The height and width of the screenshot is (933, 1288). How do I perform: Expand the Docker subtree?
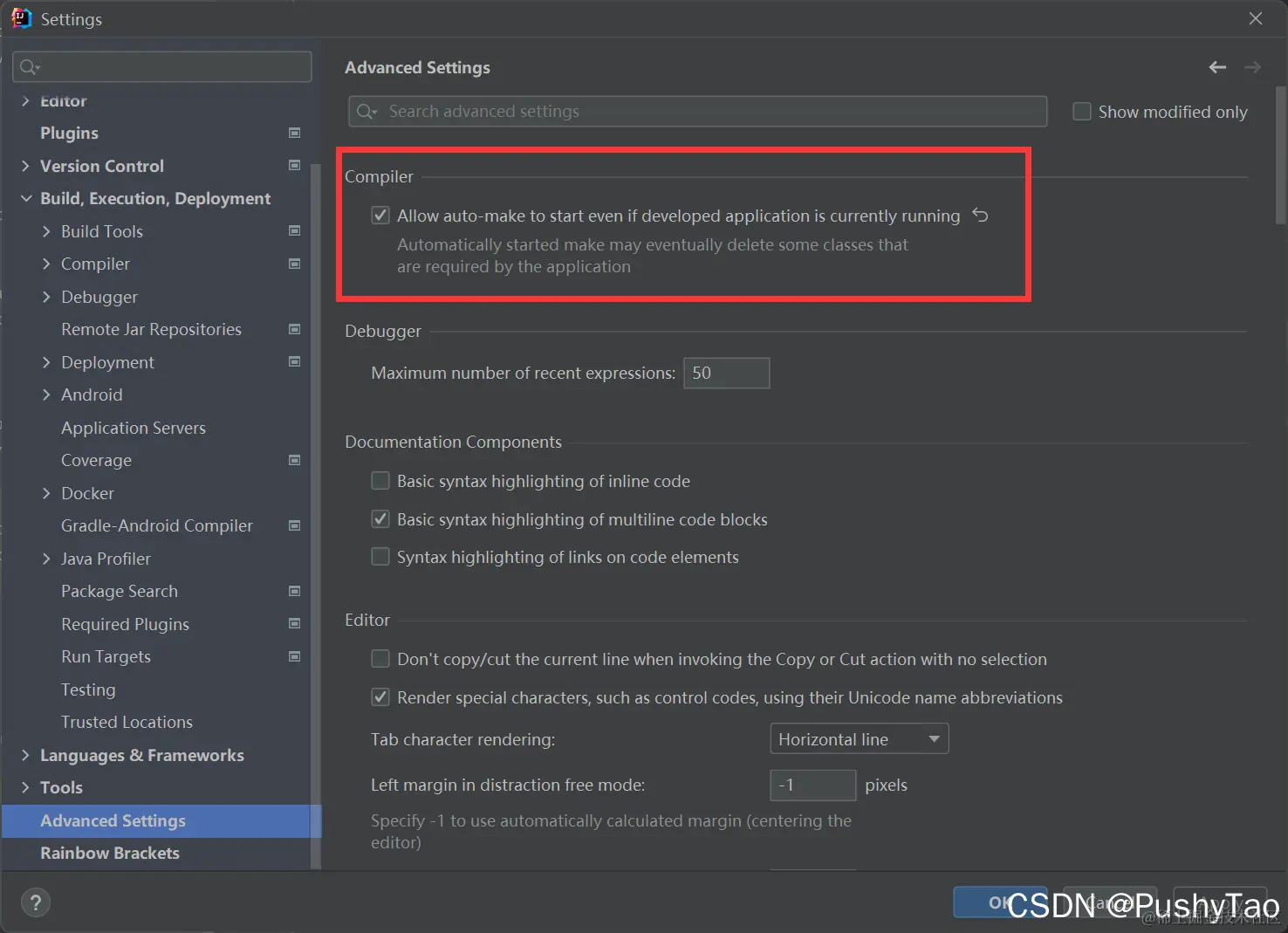[x=46, y=493]
